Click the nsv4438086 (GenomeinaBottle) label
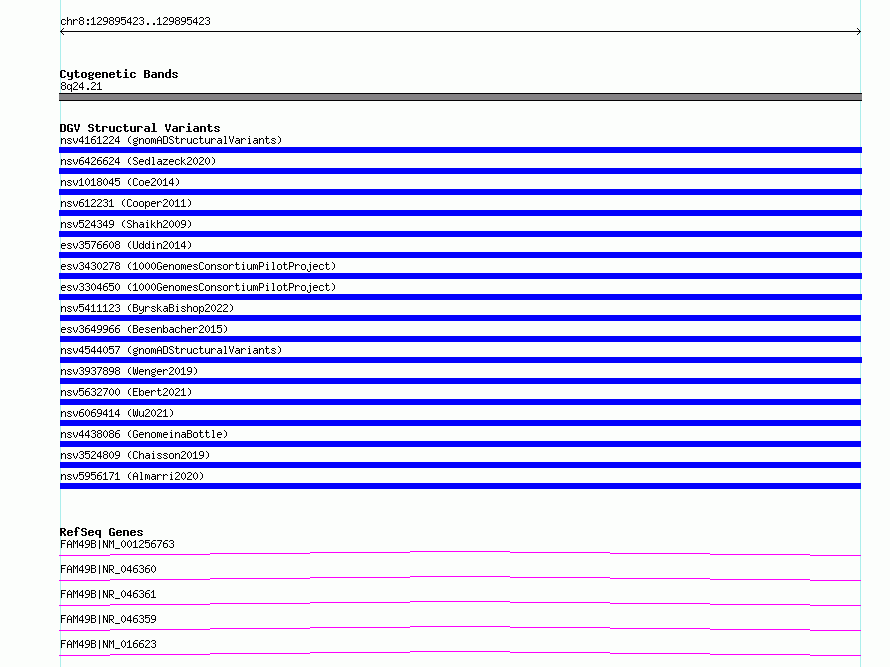The width and height of the screenshot is (890, 667). (144, 434)
